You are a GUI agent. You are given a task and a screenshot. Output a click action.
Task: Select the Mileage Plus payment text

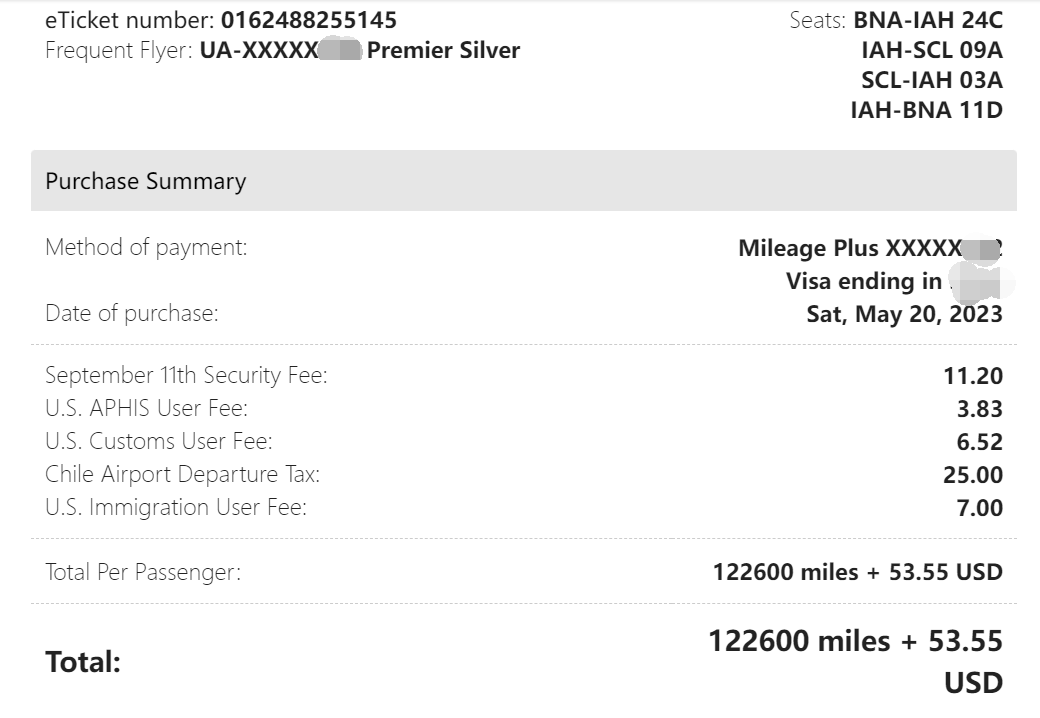[848, 248]
